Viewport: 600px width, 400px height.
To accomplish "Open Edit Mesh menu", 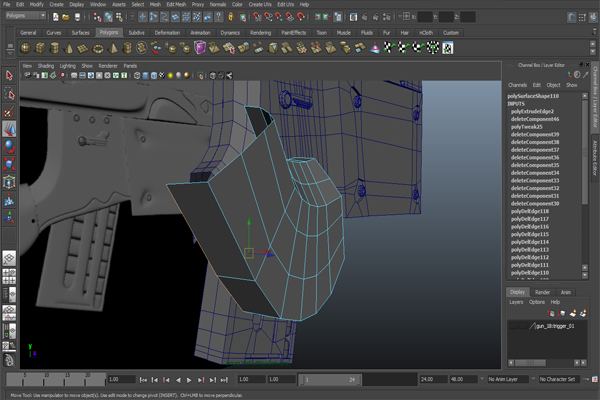I will [176, 5].
